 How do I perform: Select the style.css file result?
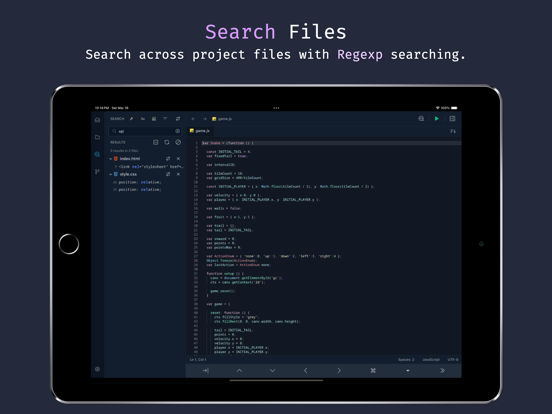pyautogui.click(x=128, y=174)
